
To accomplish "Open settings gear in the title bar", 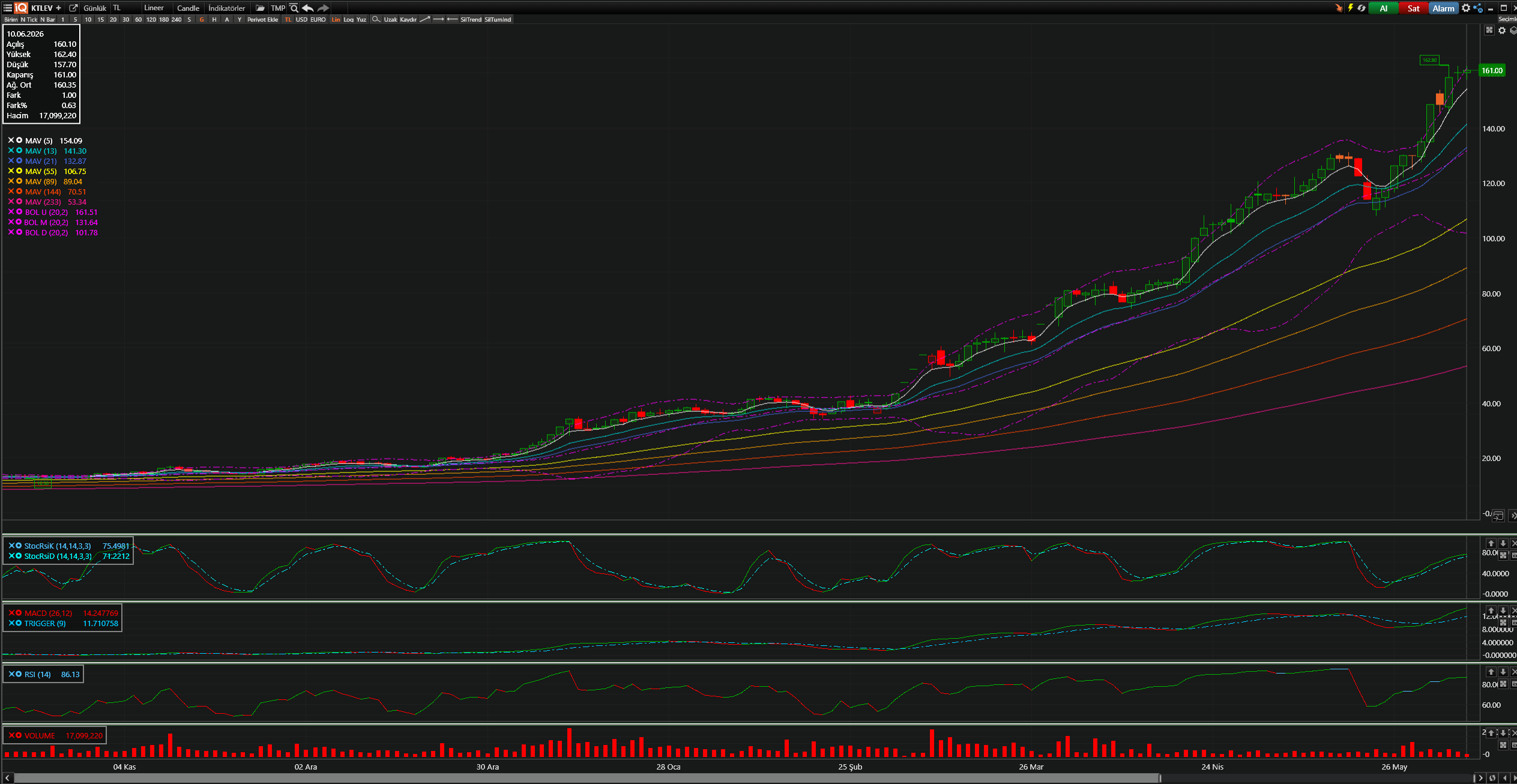I will (1466, 8).
